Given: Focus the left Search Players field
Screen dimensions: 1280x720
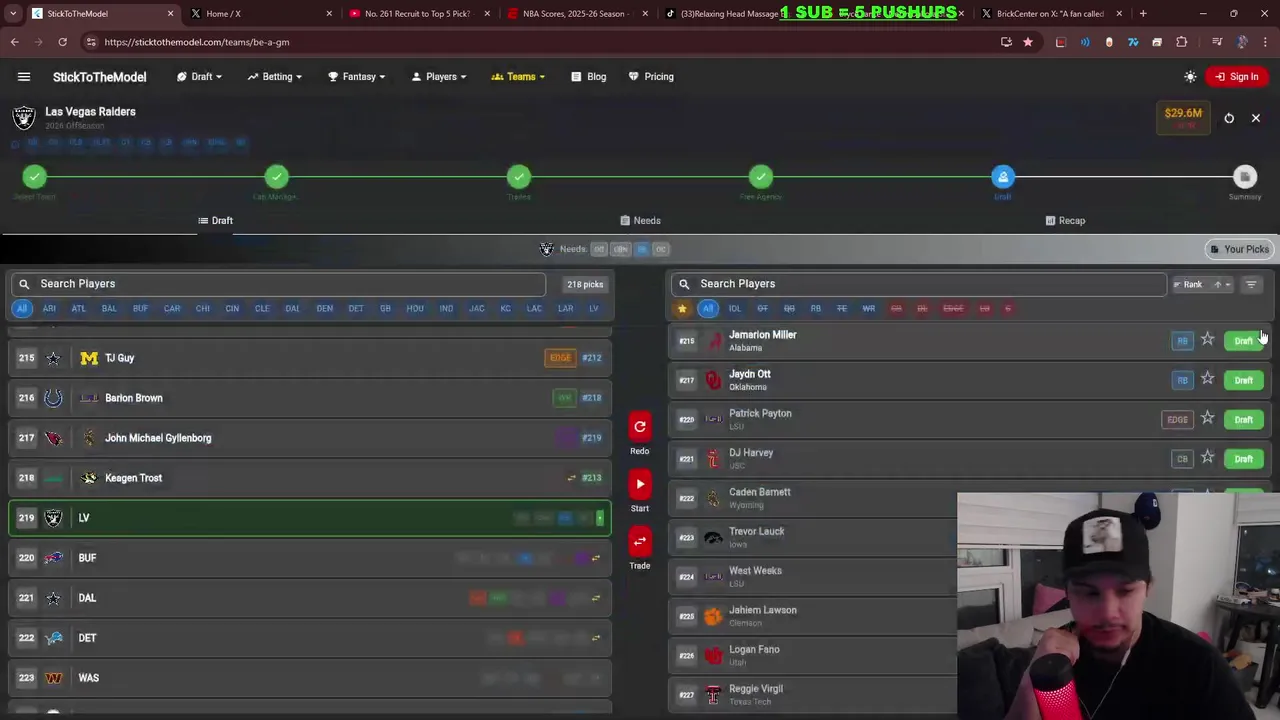Looking at the screenshot, I should [x=279, y=284].
